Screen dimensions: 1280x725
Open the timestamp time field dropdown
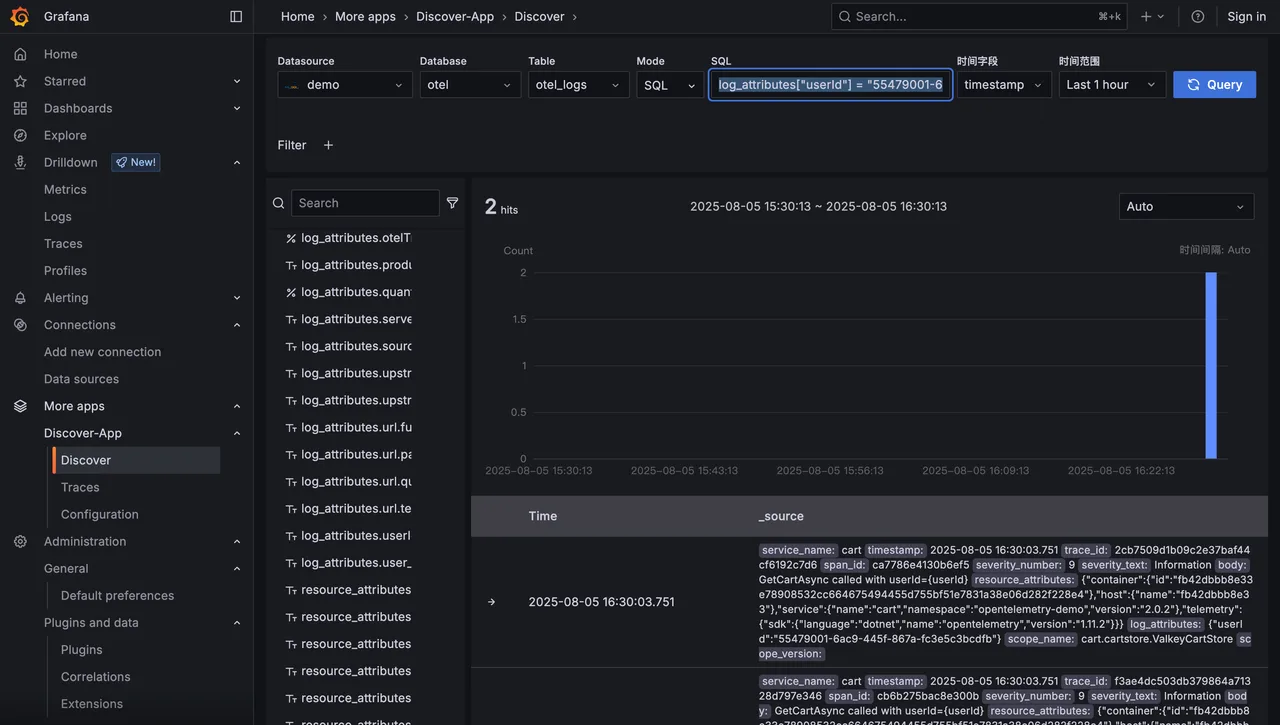point(1004,85)
